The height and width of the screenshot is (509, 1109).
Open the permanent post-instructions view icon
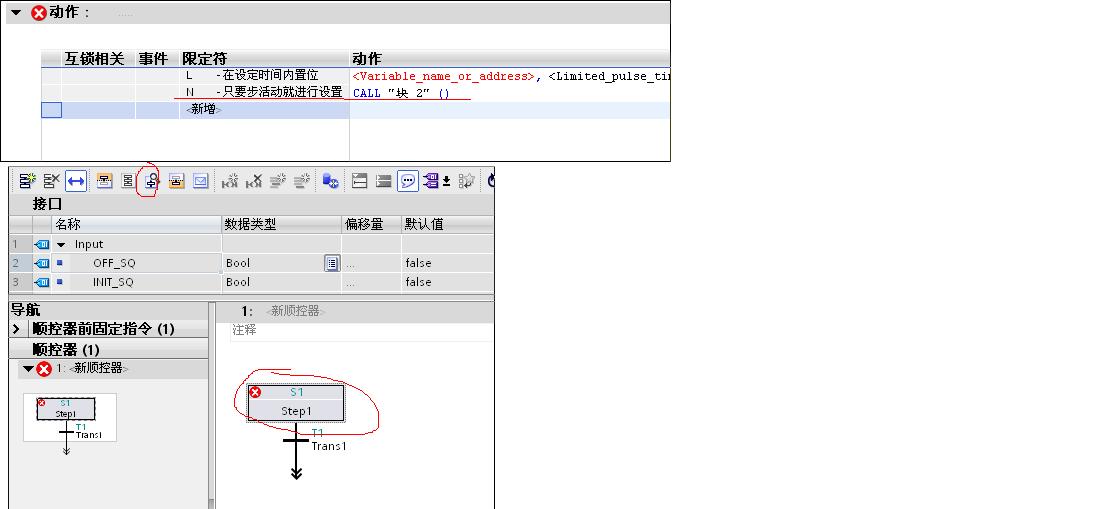click(176, 181)
